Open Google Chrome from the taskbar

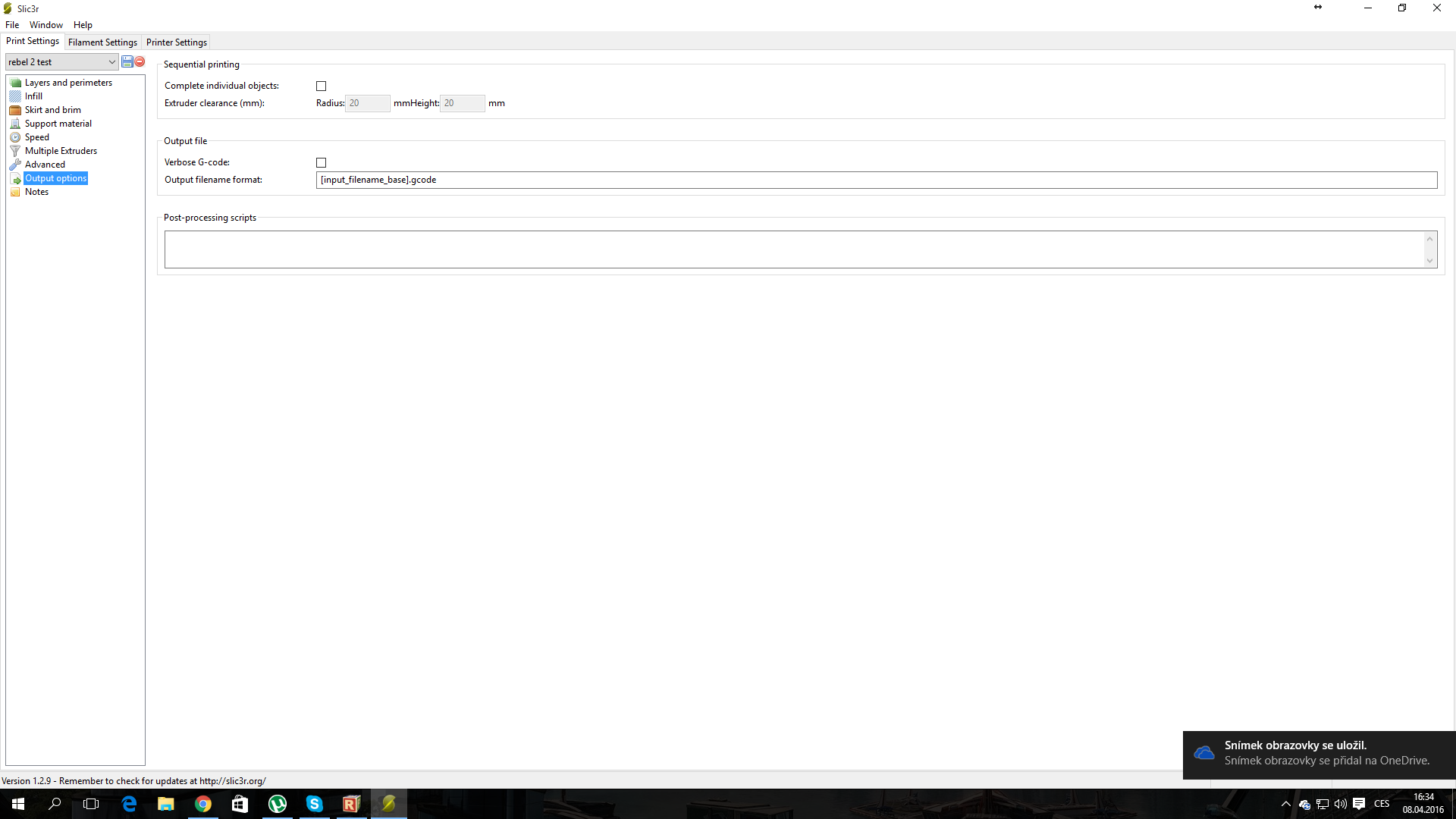coord(203,804)
